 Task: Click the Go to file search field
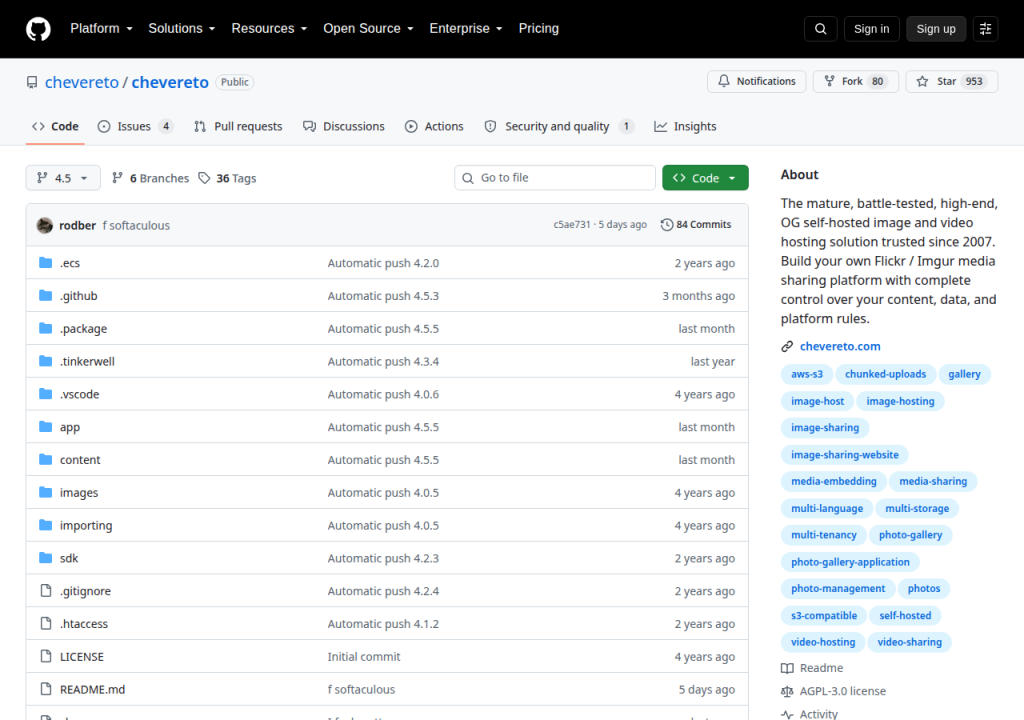pos(555,178)
